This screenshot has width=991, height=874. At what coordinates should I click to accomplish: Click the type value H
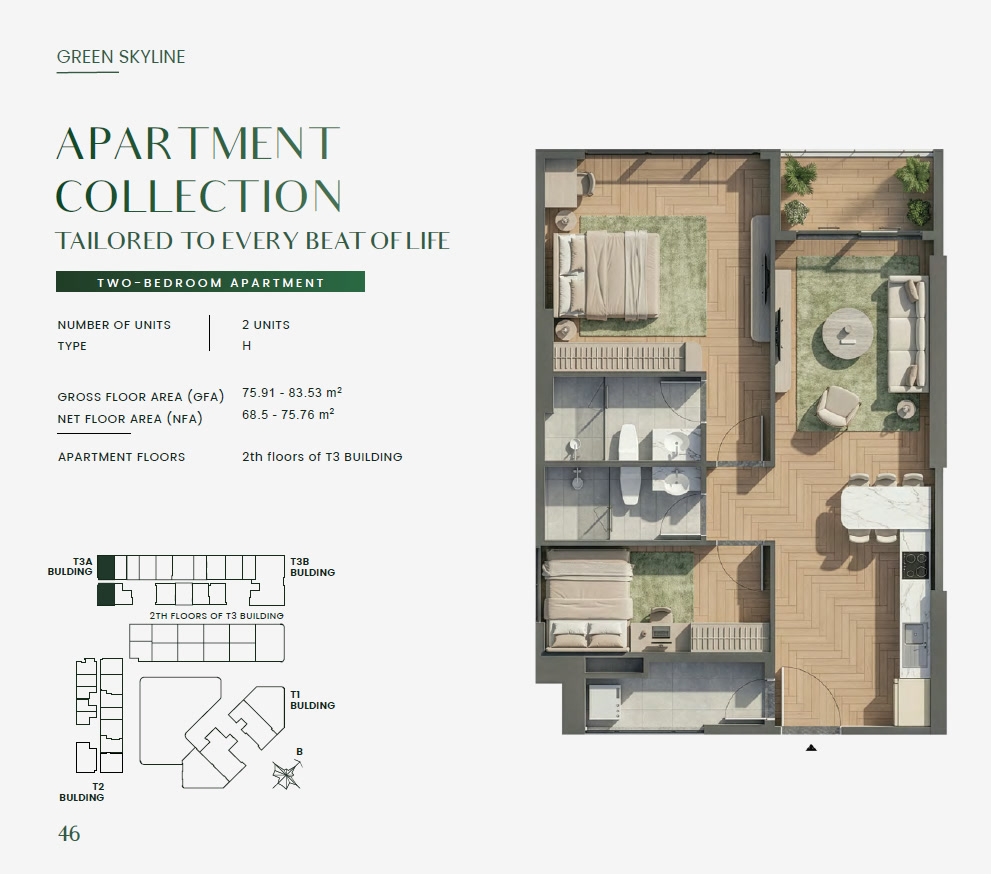[x=246, y=346]
